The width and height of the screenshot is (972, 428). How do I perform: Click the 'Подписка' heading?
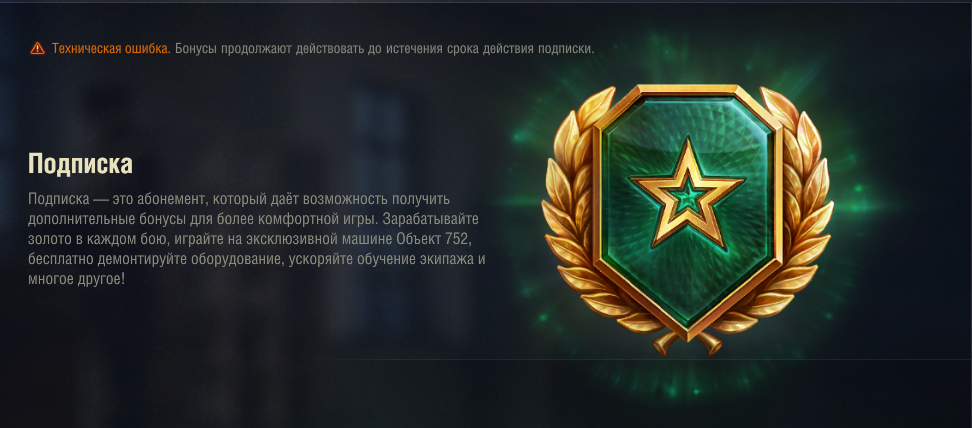[x=81, y=164]
